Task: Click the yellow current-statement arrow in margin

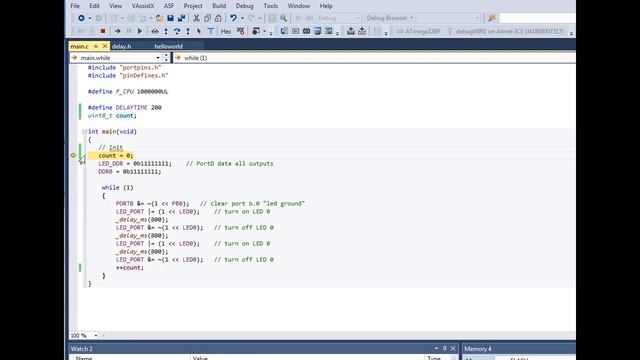Action: click(73, 156)
